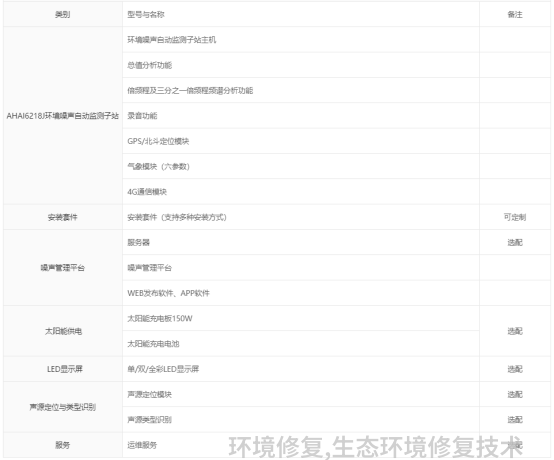The height and width of the screenshot is (460, 554).
Task: Click the 类别 column header cell
Action: tap(63, 14)
